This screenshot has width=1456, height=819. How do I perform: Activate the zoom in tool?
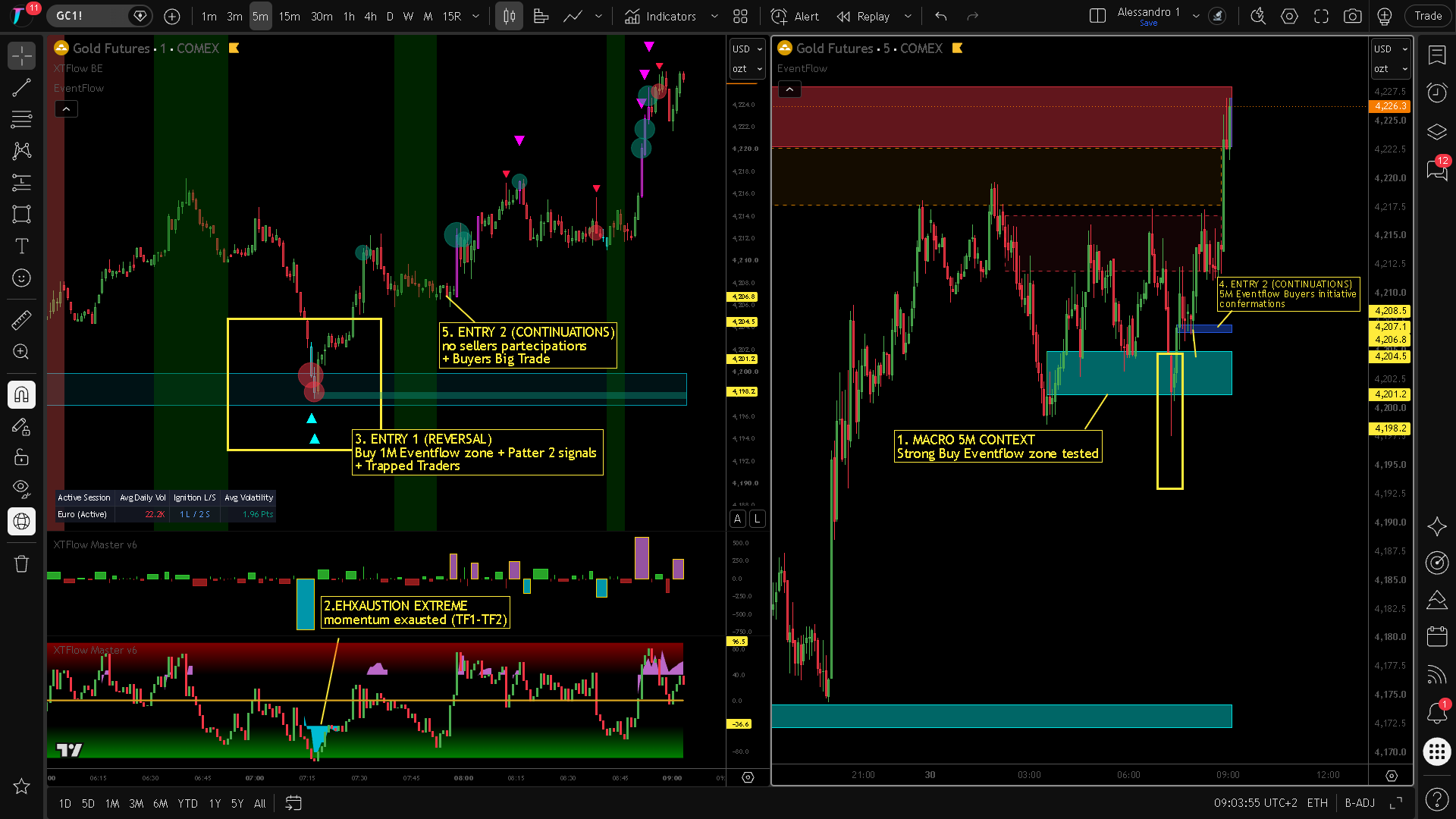coord(21,352)
